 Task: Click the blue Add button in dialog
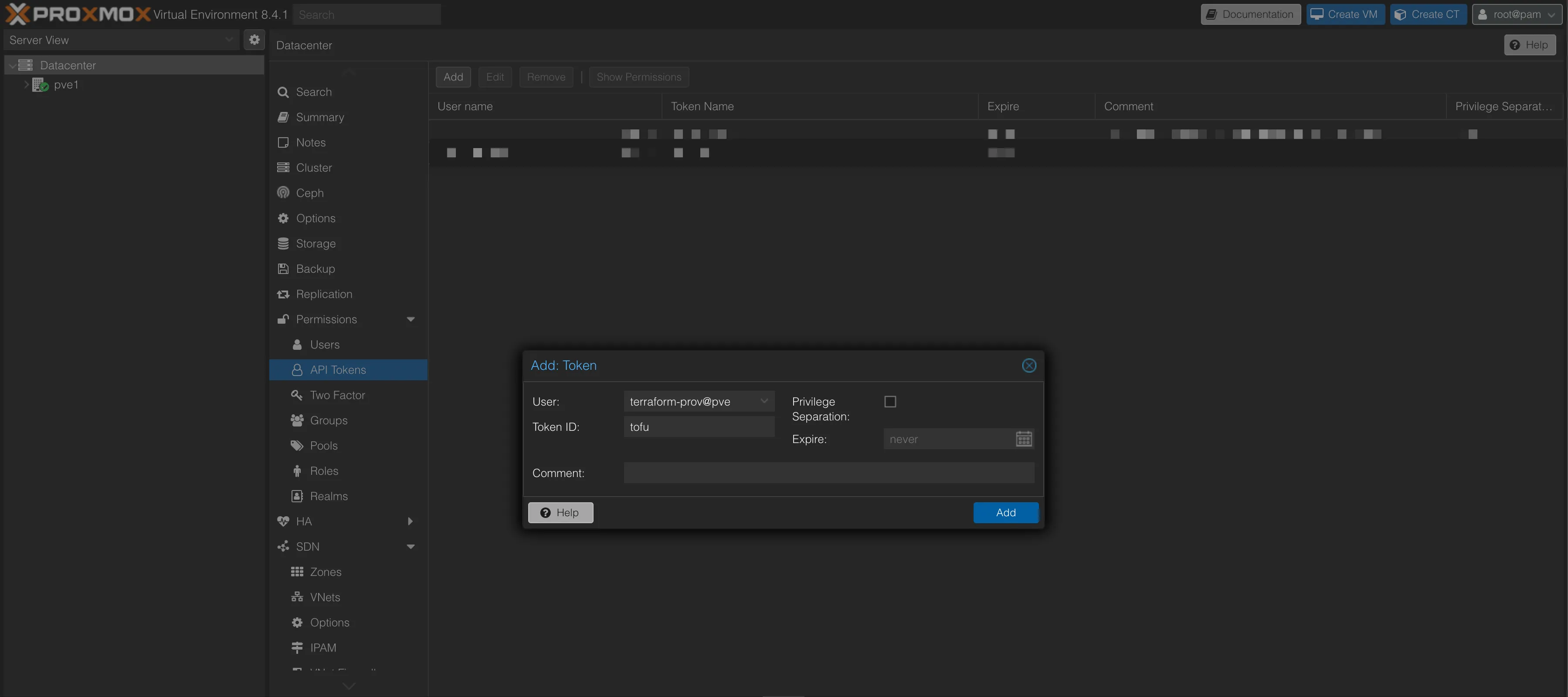coord(1005,512)
